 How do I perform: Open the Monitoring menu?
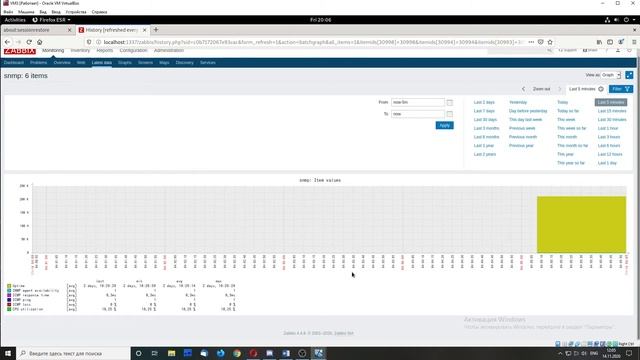[x=53, y=51]
